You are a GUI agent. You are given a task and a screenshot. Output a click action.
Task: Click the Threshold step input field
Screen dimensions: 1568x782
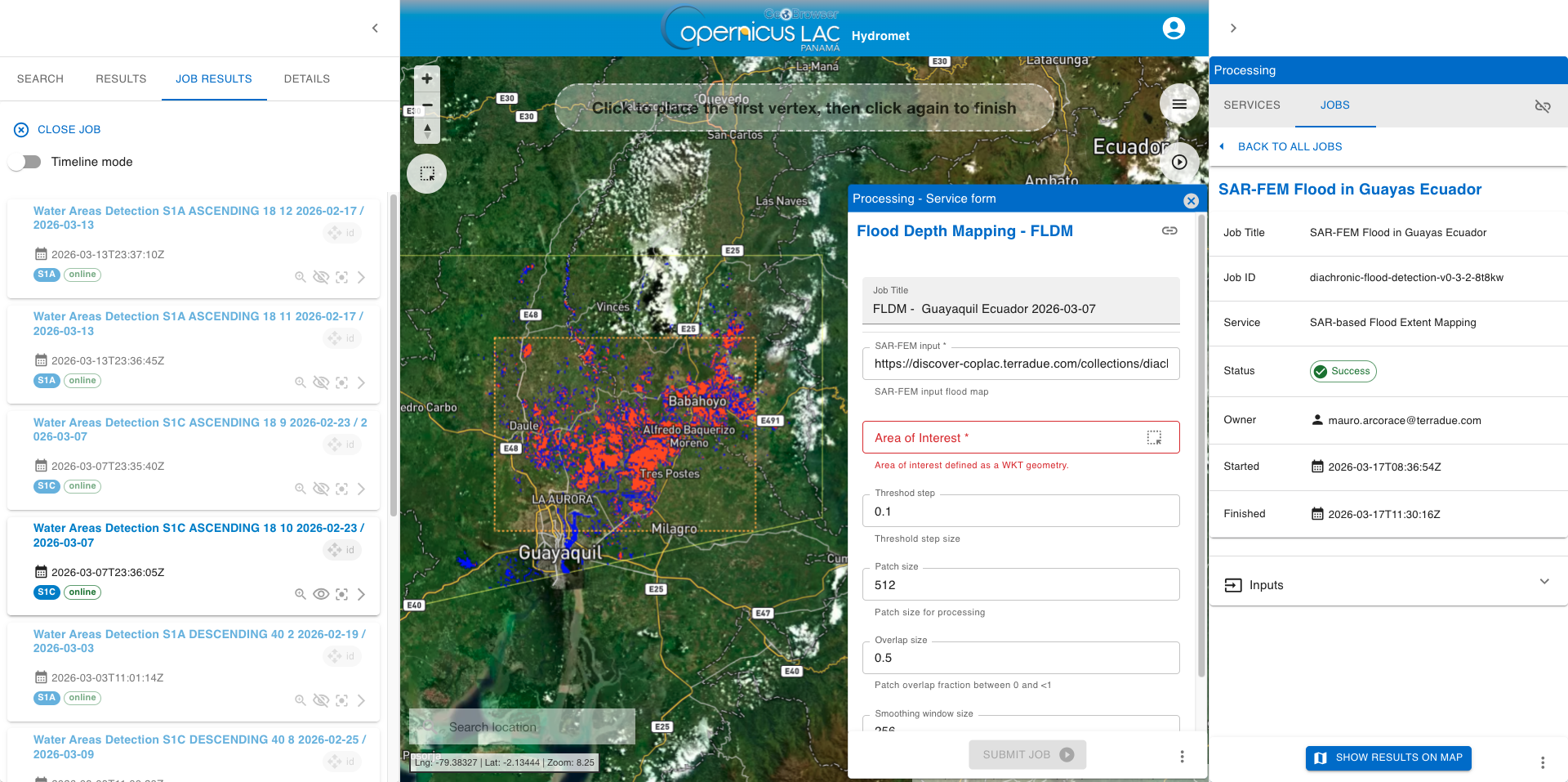(x=1020, y=512)
